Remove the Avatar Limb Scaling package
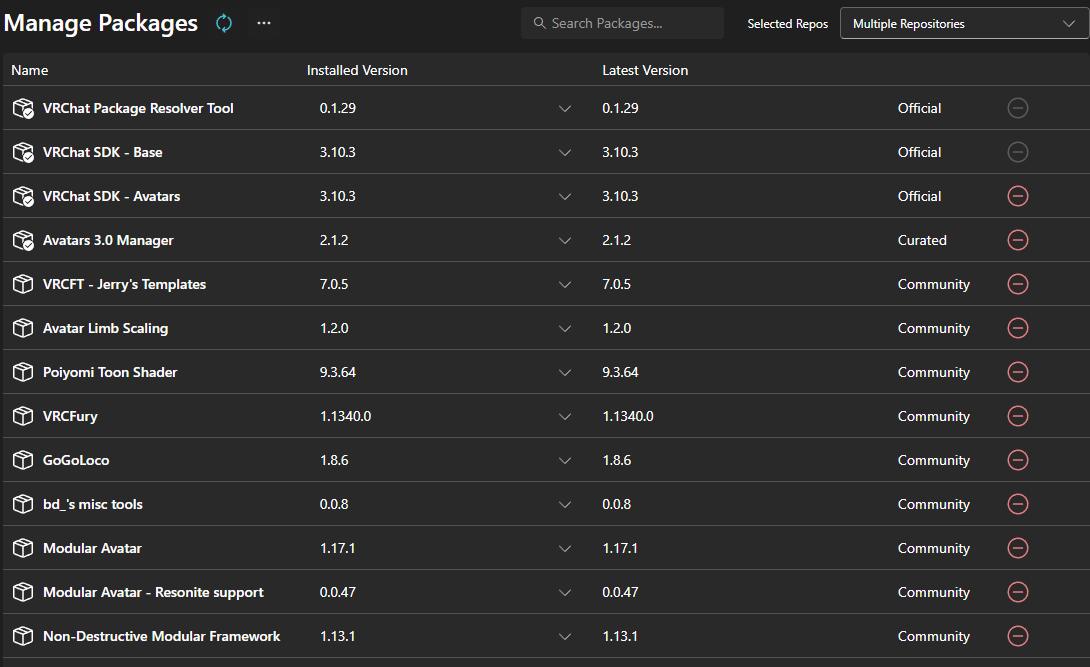This screenshot has height=667, width=1090. point(1018,328)
